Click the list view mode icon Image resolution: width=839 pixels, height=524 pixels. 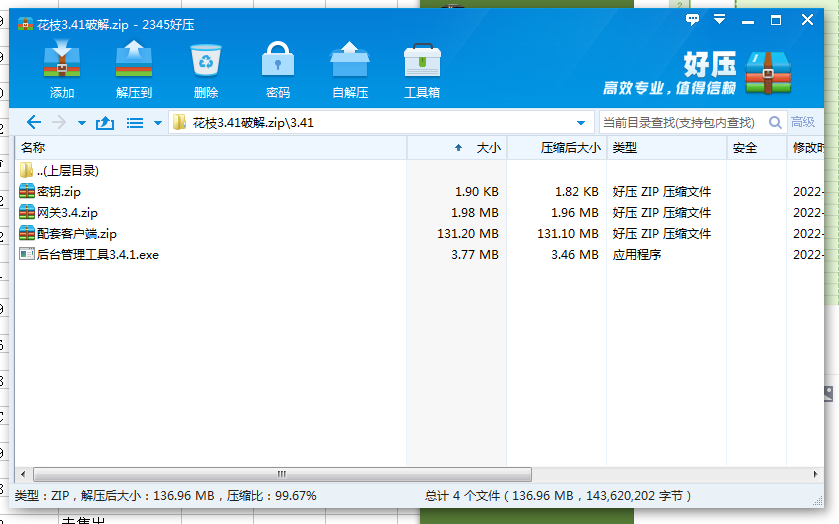(135, 123)
